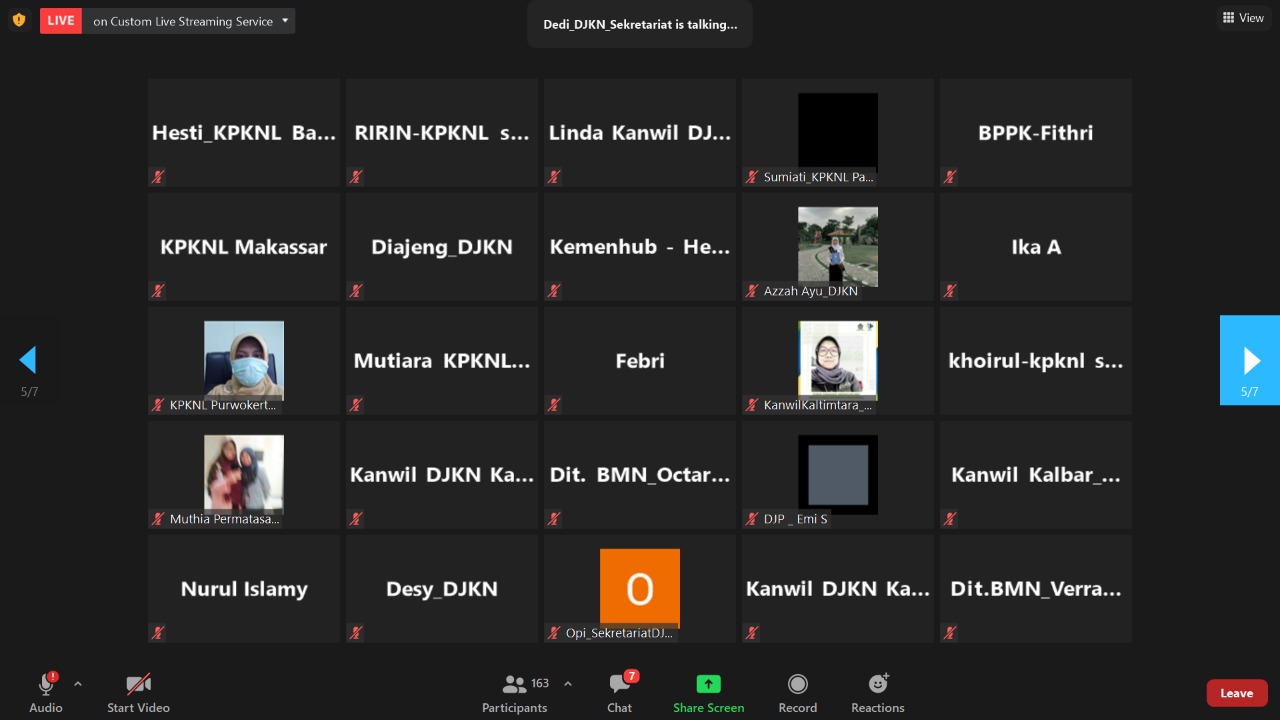The height and width of the screenshot is (720, 1280).
Task: Open the Participants panel
Action: tap(515, 692)
